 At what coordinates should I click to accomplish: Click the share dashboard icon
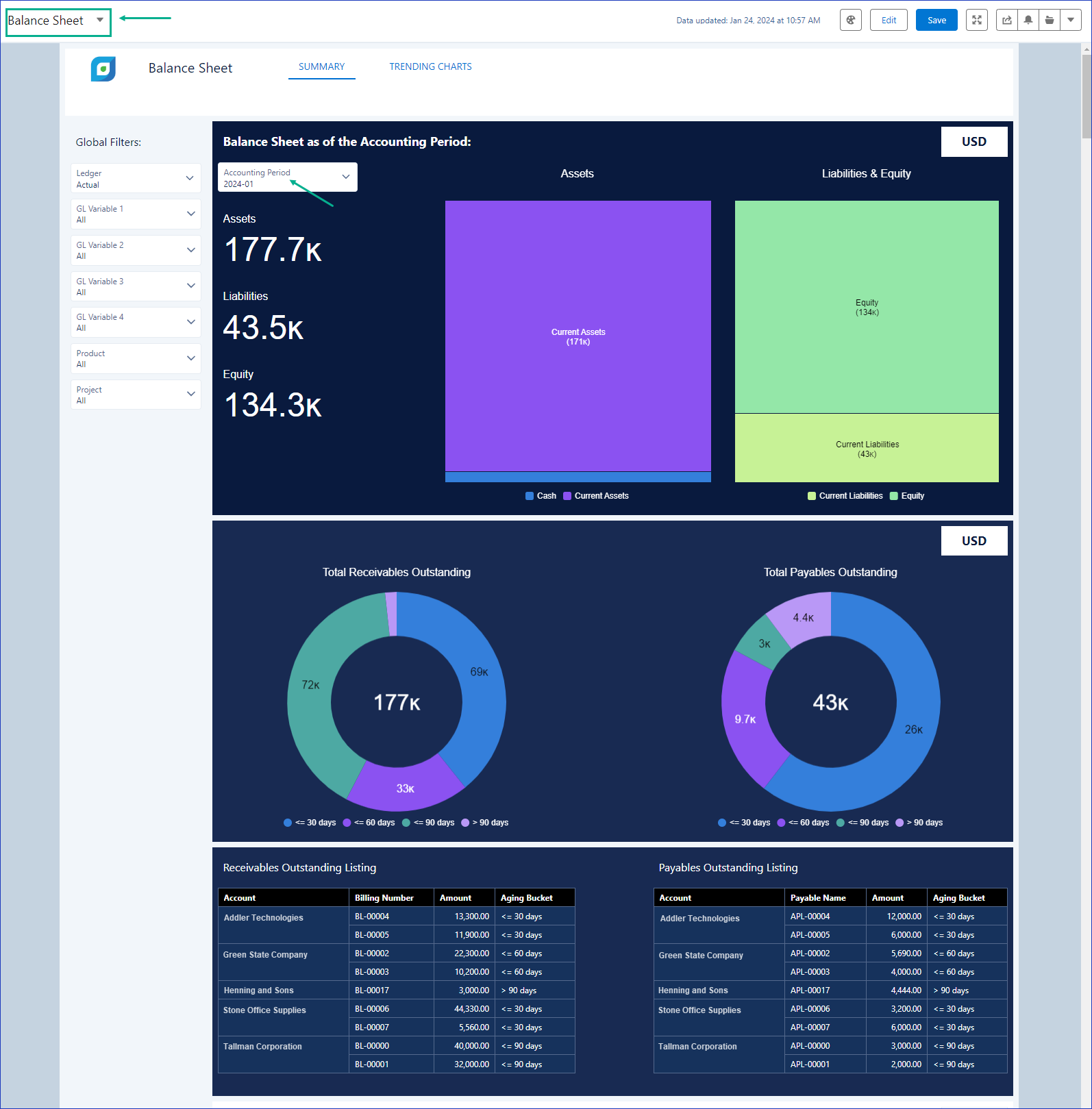[1007, 20]
